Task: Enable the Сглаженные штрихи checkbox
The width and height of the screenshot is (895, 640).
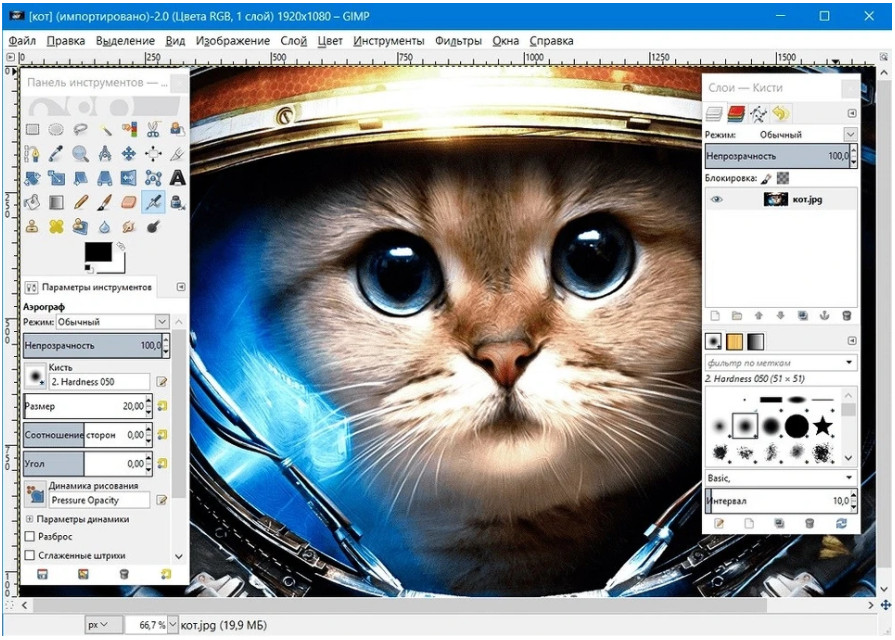Action: (30, 555)
